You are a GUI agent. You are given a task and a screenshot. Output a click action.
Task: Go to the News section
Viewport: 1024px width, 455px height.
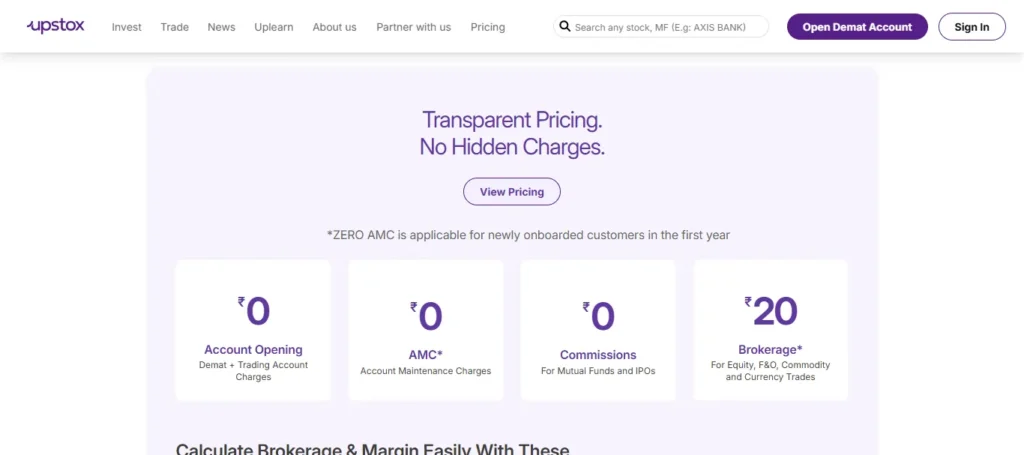coord(221,27)
